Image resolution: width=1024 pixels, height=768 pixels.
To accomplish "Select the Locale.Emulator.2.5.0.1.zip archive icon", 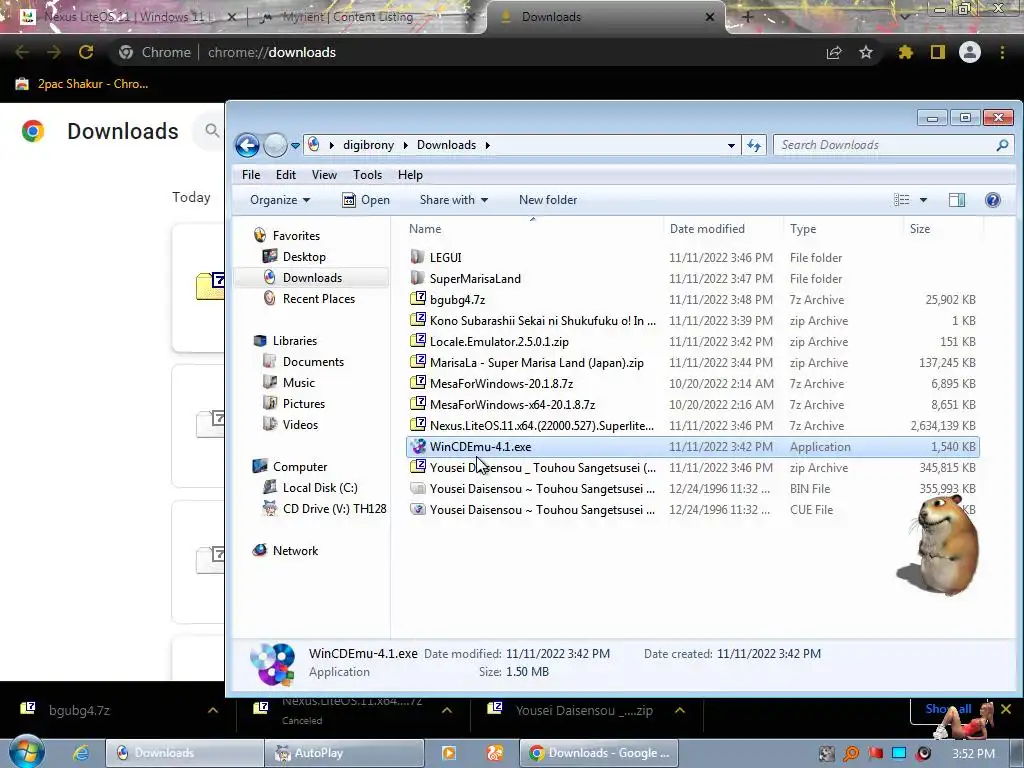I will (418, 341).
